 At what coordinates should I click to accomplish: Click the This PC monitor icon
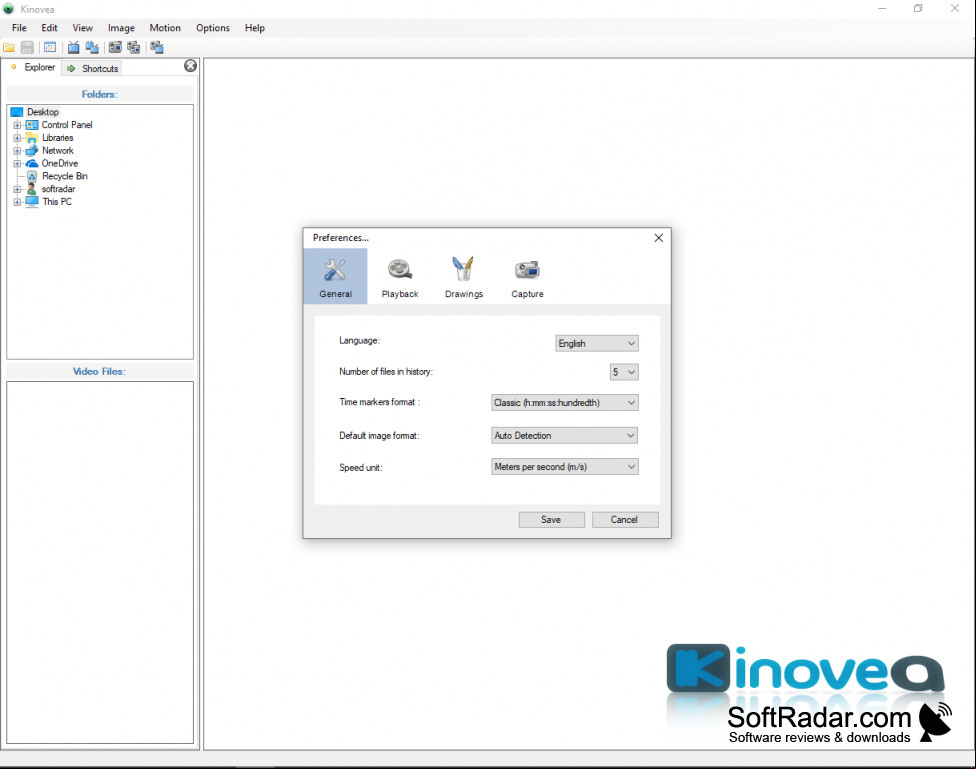pos(32,202)
